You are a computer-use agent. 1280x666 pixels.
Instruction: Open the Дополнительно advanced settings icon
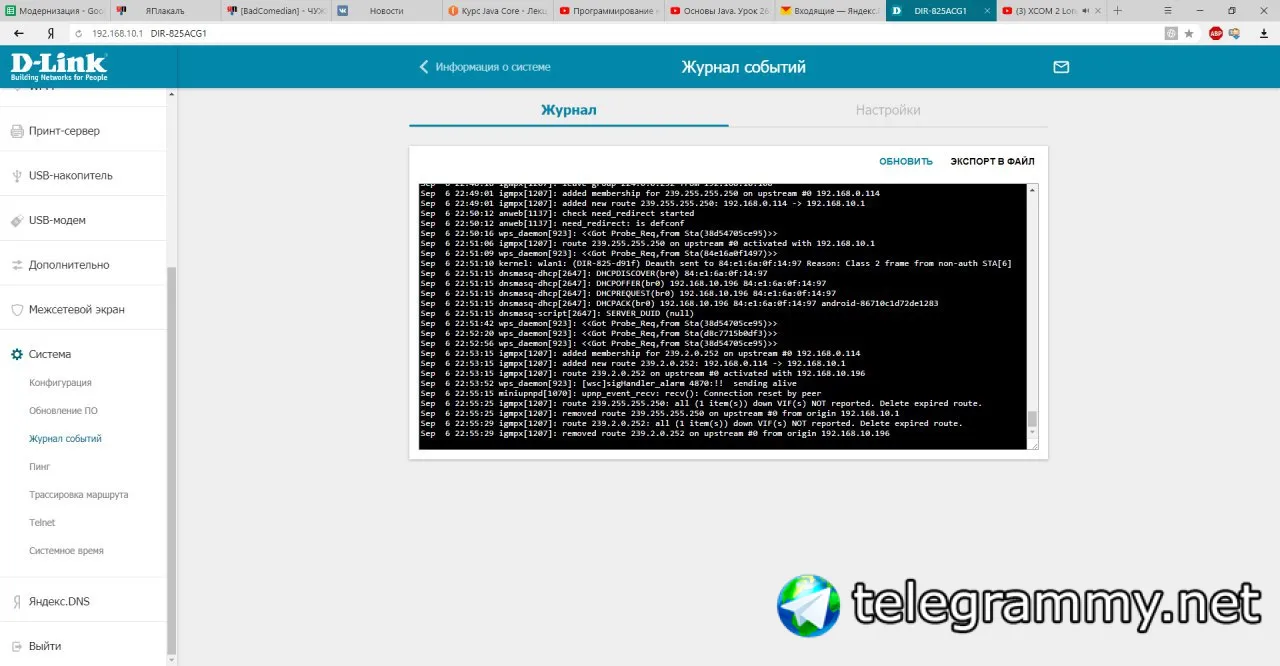pos(17,265)
